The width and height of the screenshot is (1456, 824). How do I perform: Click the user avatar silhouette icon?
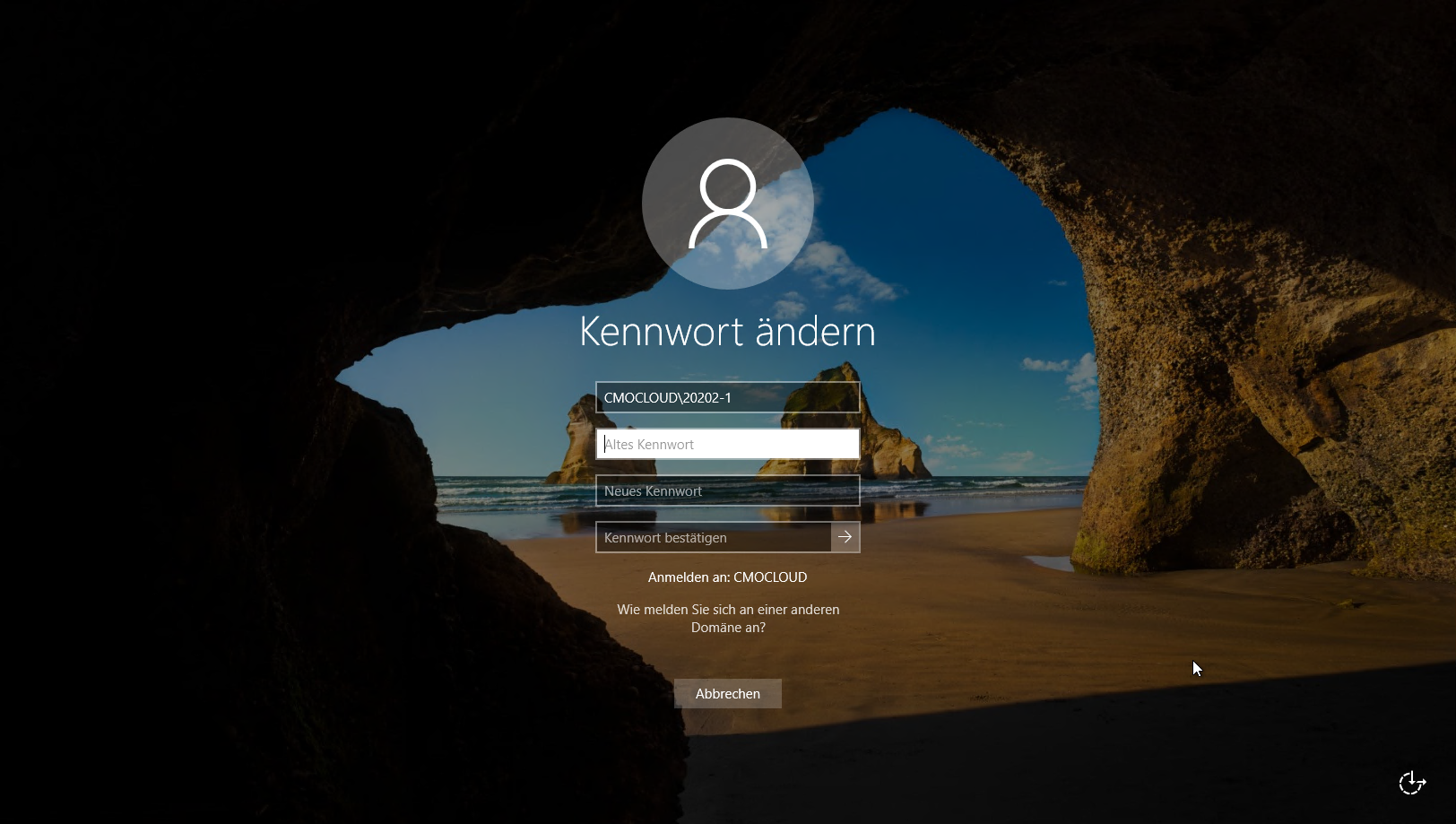[727, 204]
